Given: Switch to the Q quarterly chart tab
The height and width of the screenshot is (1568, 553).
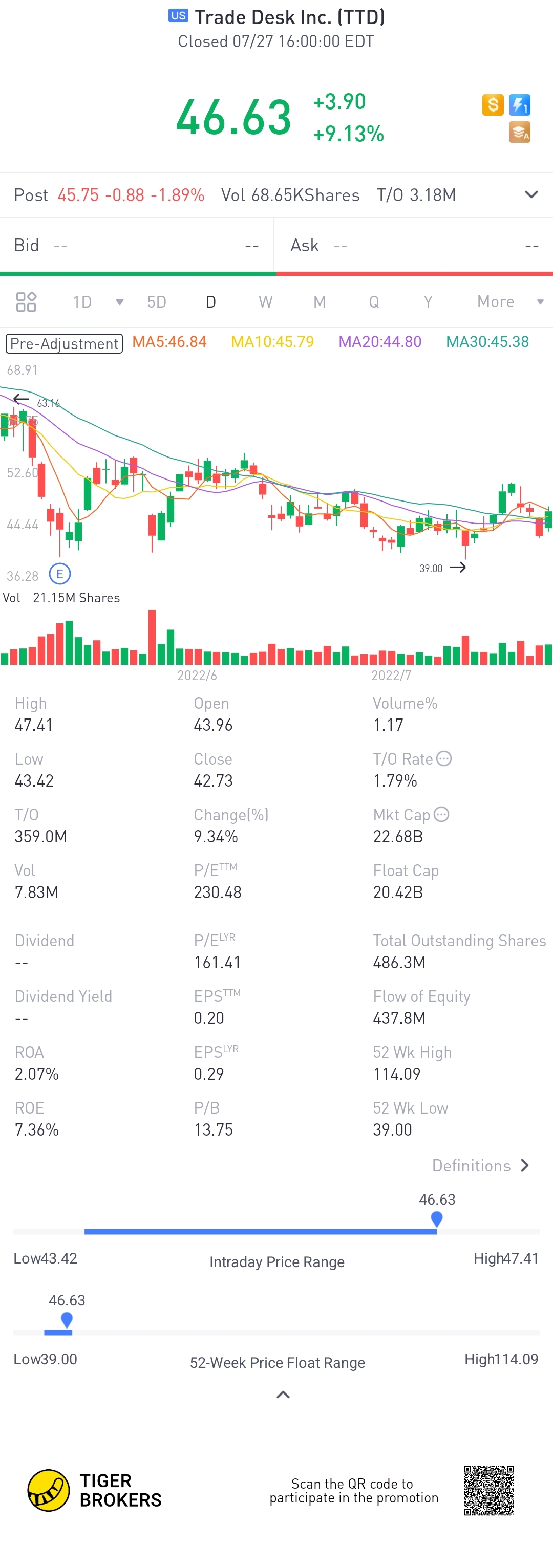Looking at the screenshot, I should click(374, 302).
